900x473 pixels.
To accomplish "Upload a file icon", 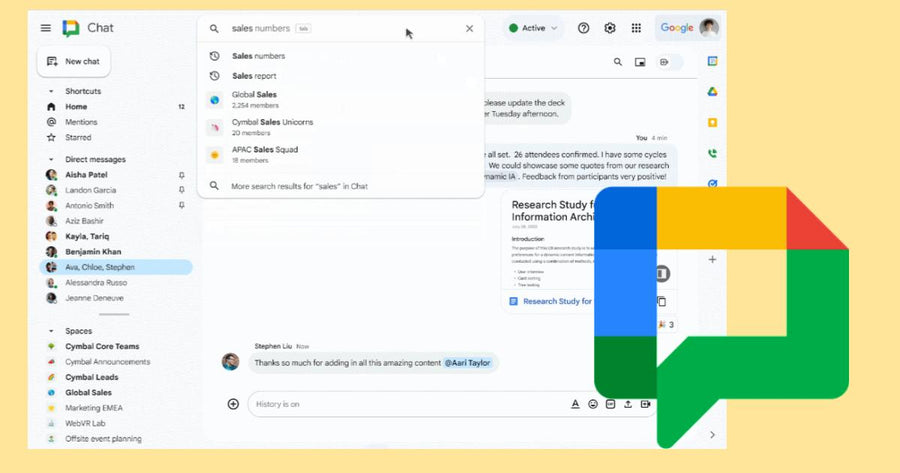I will click(628, 404).
